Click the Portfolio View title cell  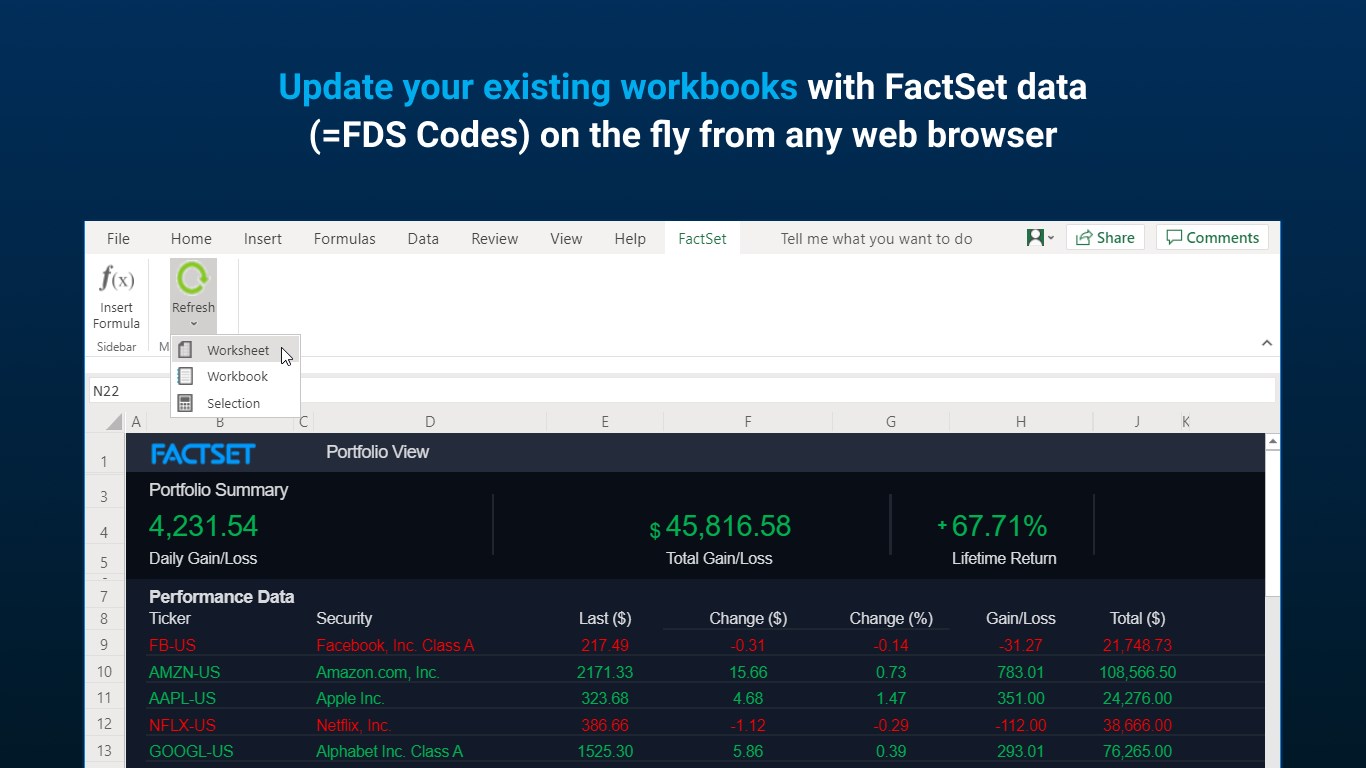pyautogui.click(x=377, y=452)
